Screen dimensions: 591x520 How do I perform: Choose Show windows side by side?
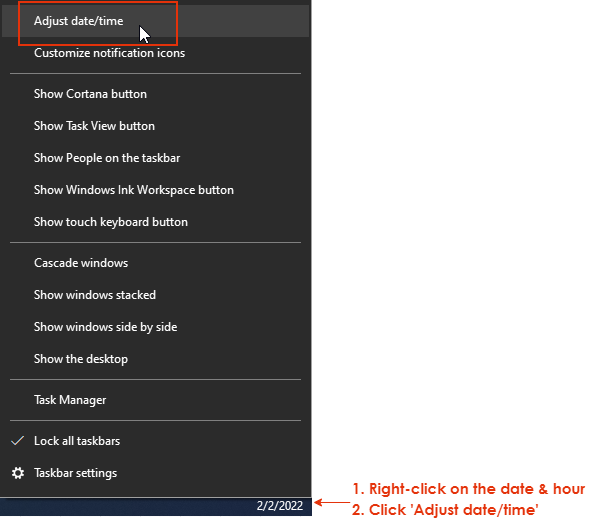[x=155, y=327]
